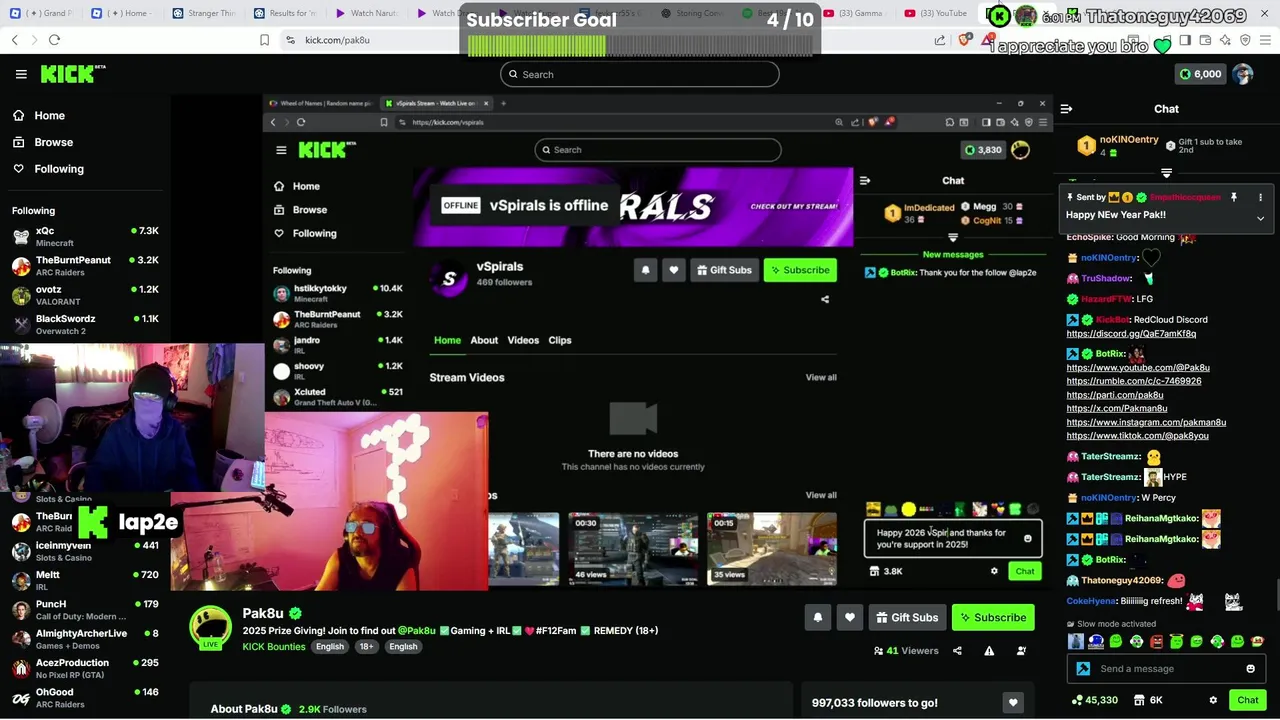Screen dimensions: 1280x720
Task: Open the youtube.com/@Pak8u link in chat
Action: click(1138, 368)
